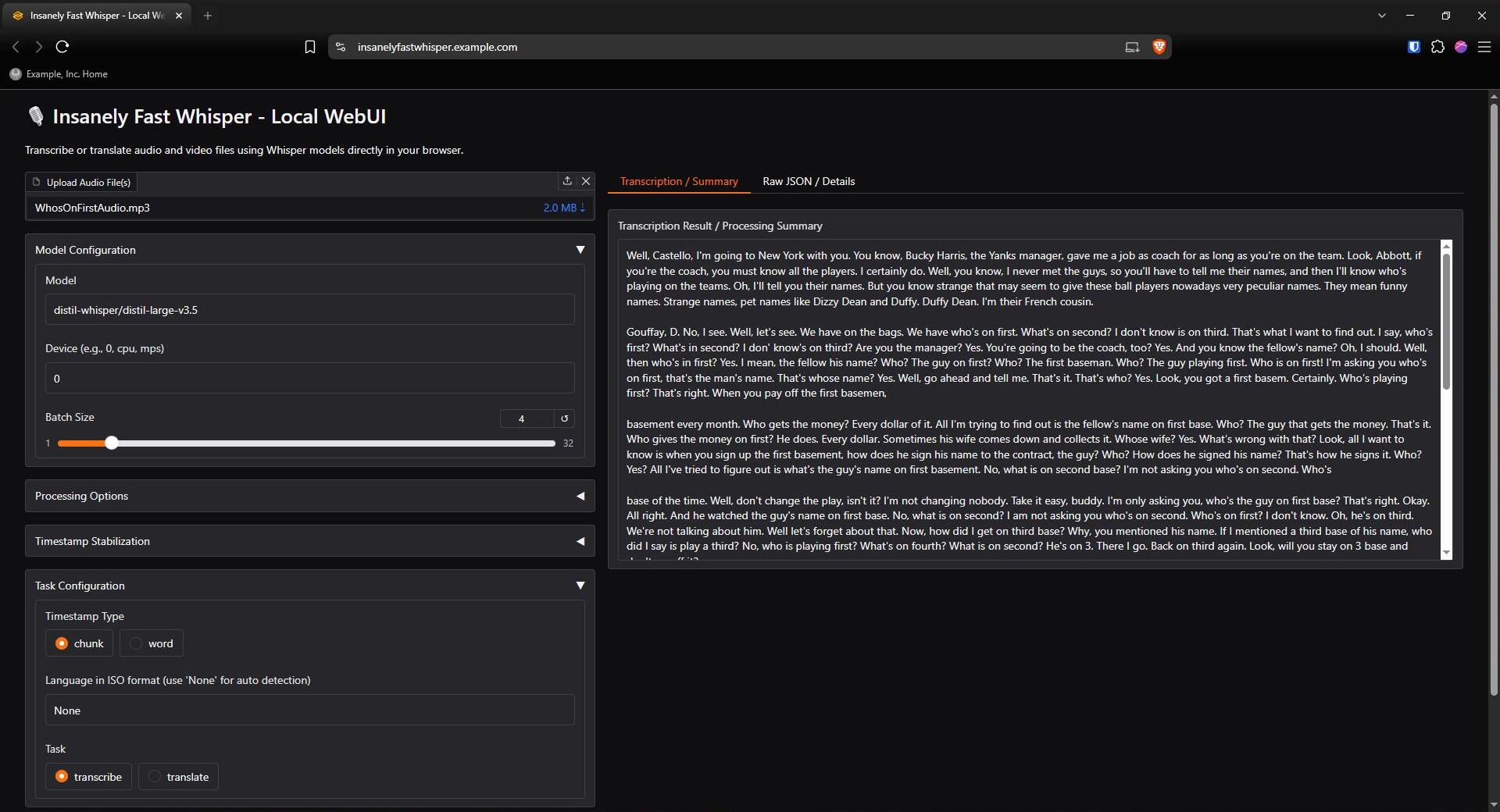Viewport: 1500px width, 812px height.
Task: Click the Upload Audio File(s) label button
Action: (81, 182)
